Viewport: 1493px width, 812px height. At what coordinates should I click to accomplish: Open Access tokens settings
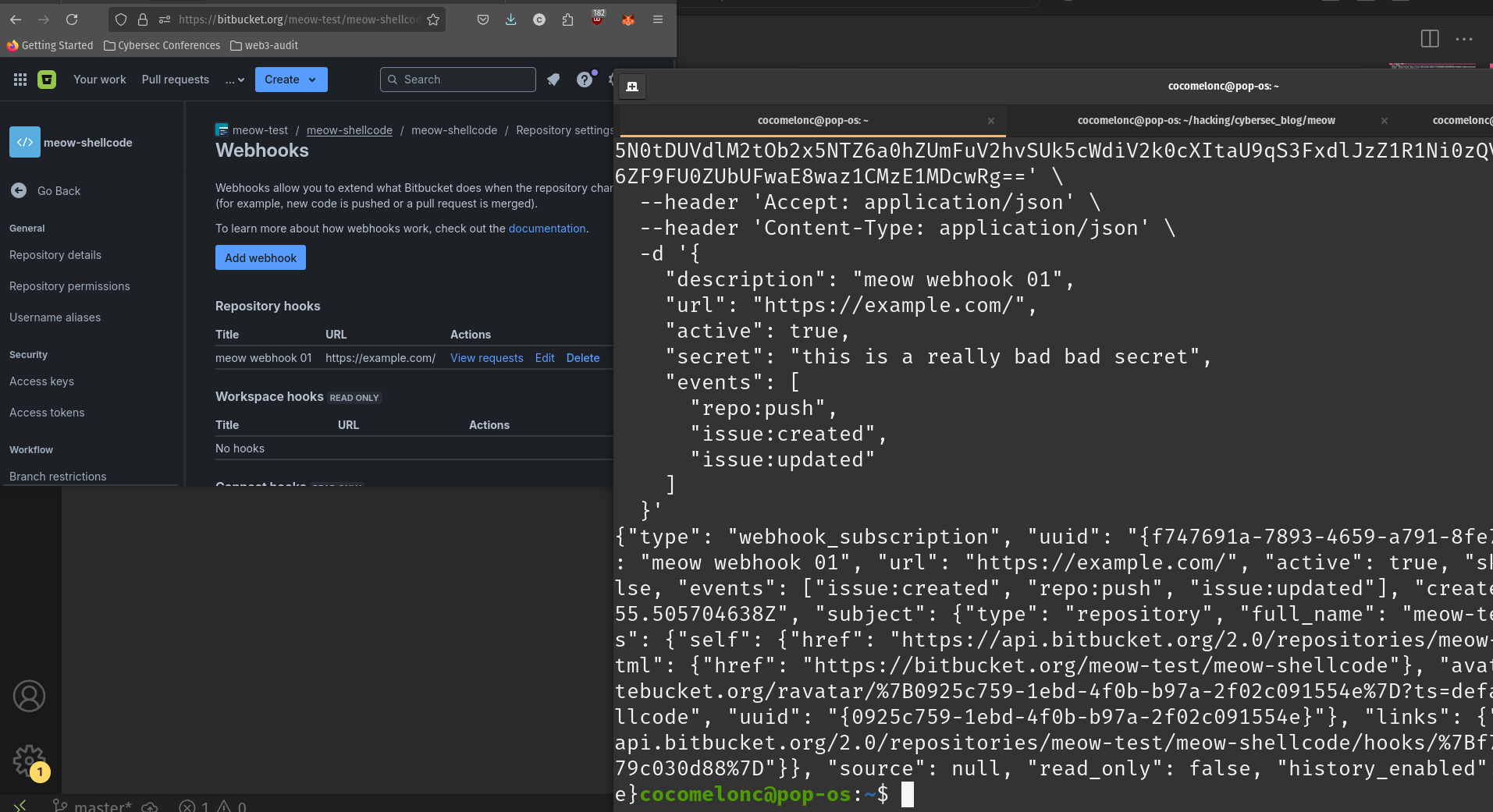47,413
